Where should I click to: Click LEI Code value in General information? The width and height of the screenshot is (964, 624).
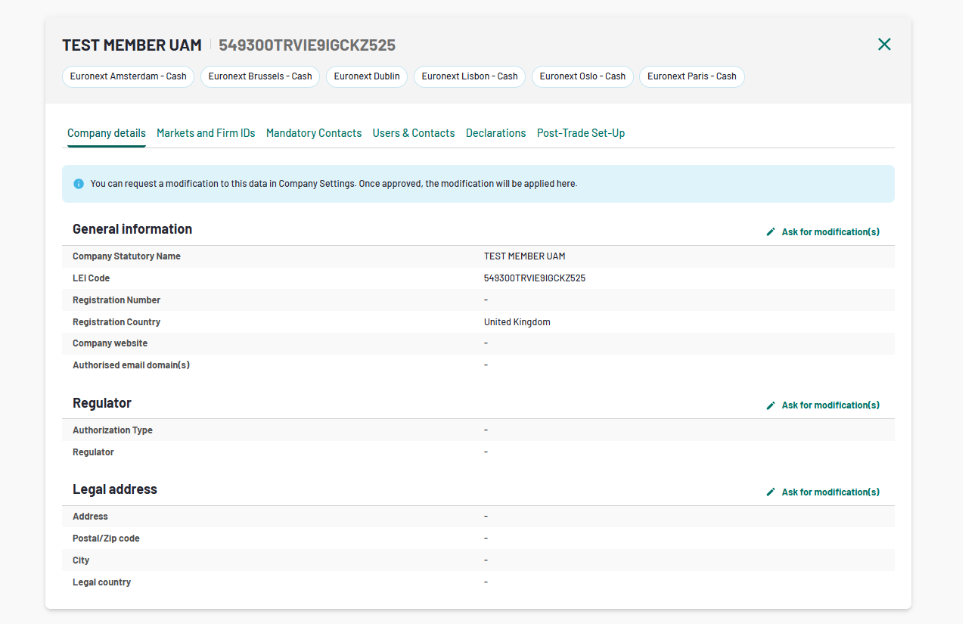click(x=534, y=278)
